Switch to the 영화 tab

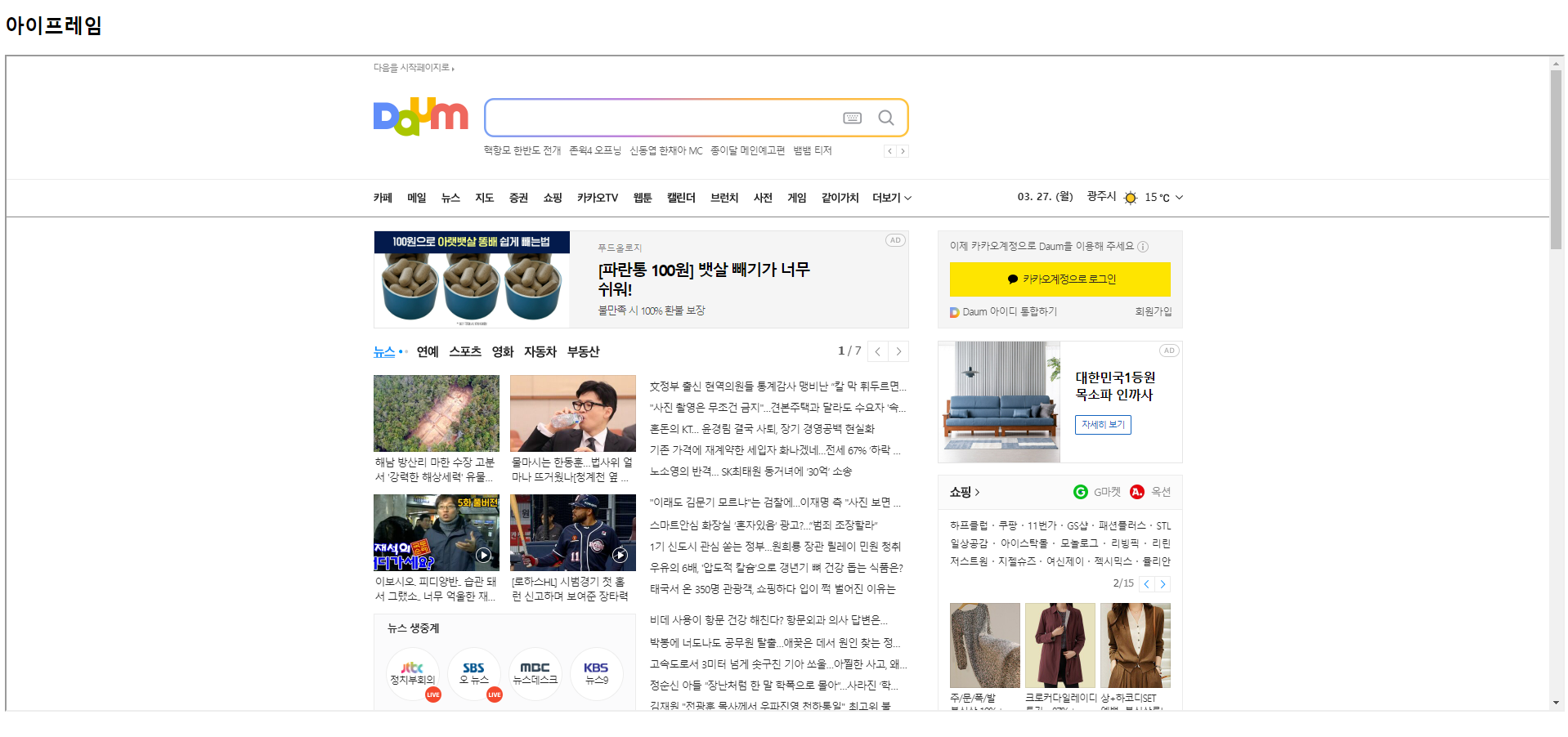[x=503, y=352]
